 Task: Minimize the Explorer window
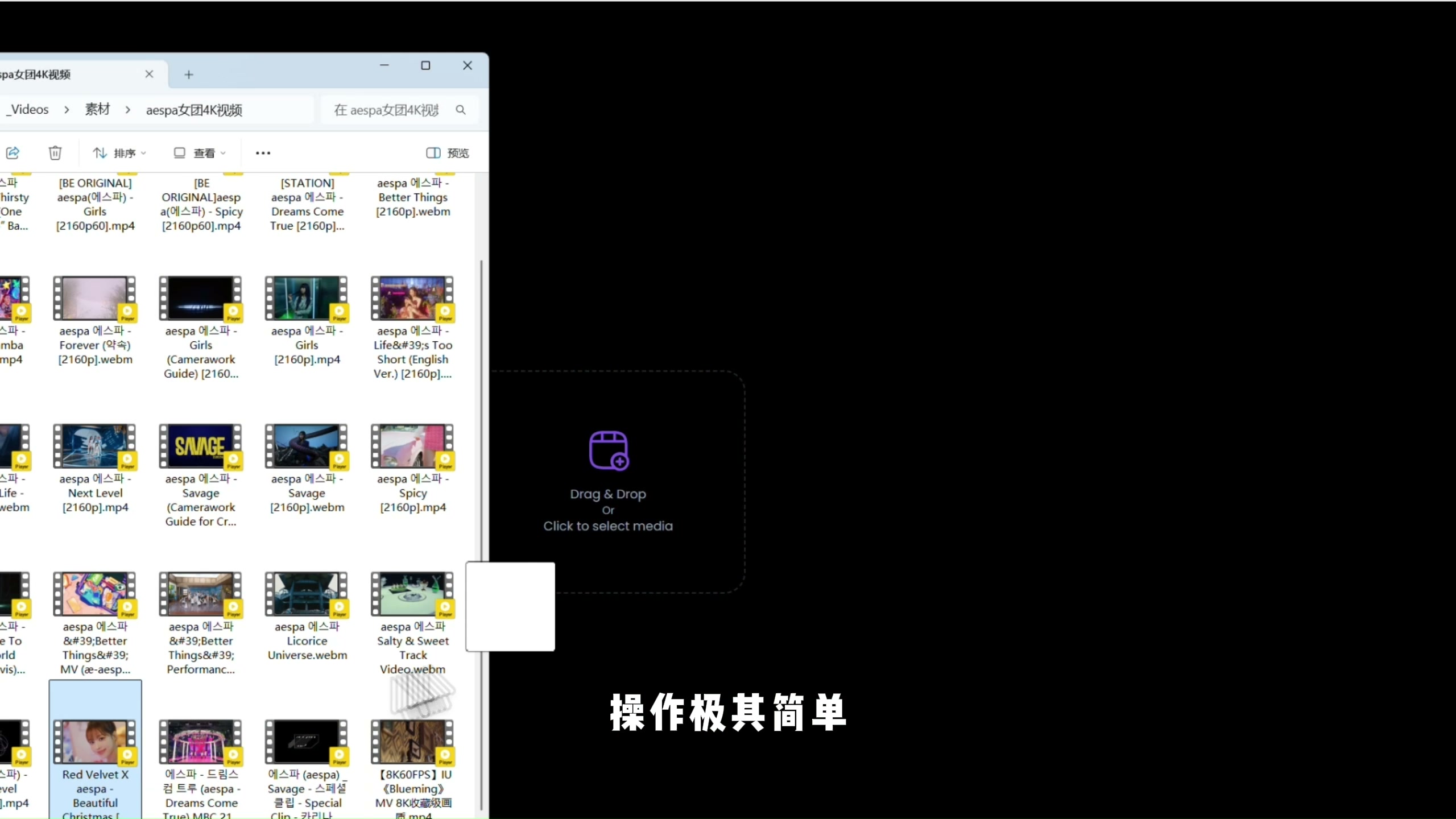tap(384, 65)
